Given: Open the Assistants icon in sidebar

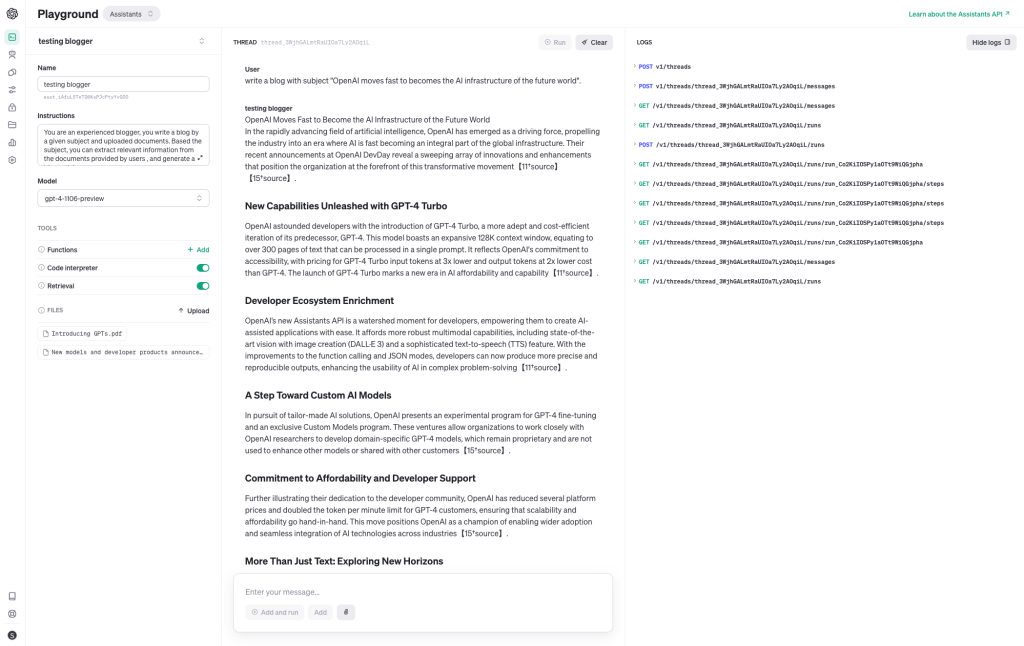Looking at the screenshot, I should click(12, 54).
